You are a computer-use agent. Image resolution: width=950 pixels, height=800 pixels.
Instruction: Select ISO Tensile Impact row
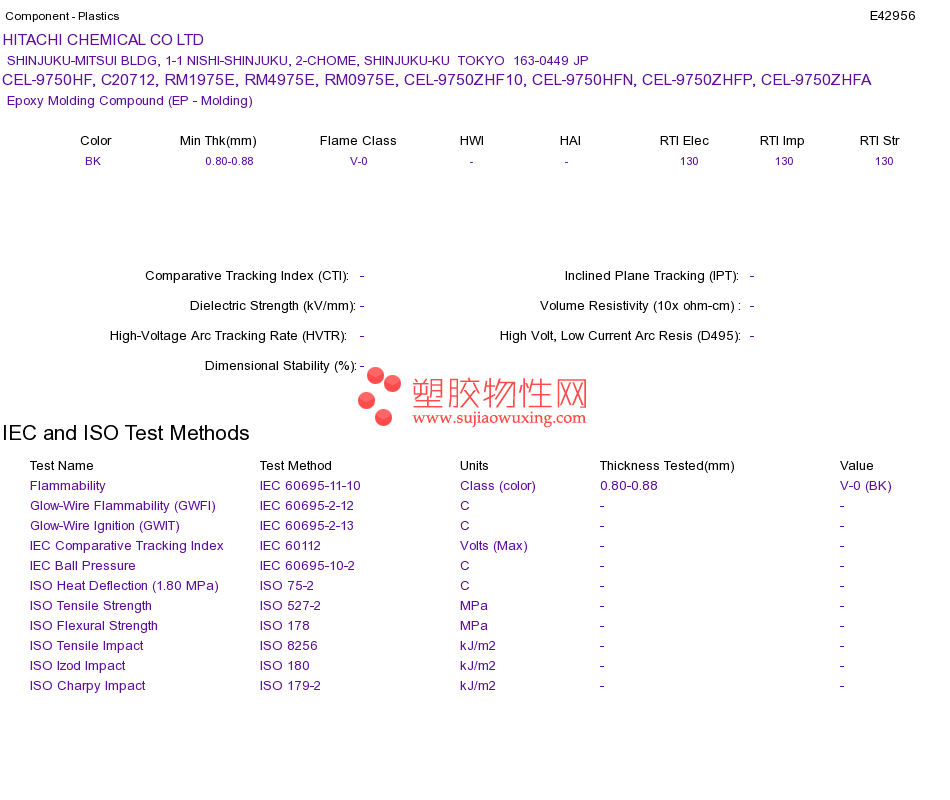(87, 646)
